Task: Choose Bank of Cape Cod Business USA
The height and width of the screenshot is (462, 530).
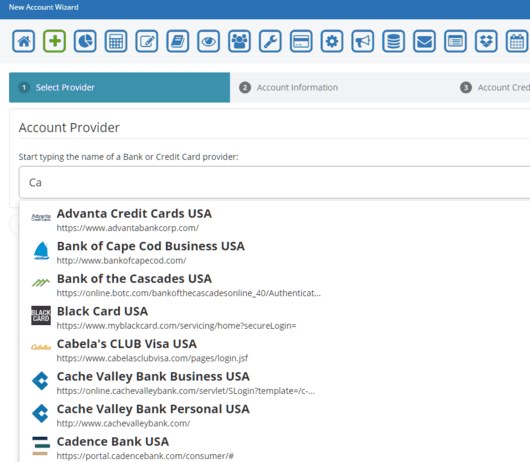Action: pos(274,252)
